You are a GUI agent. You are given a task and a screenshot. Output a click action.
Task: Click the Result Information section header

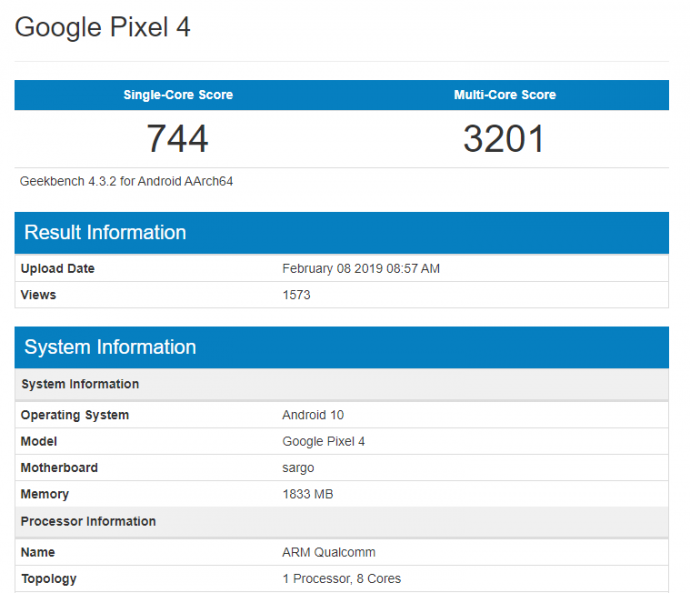pyautogui.click(x=341, y=233)
